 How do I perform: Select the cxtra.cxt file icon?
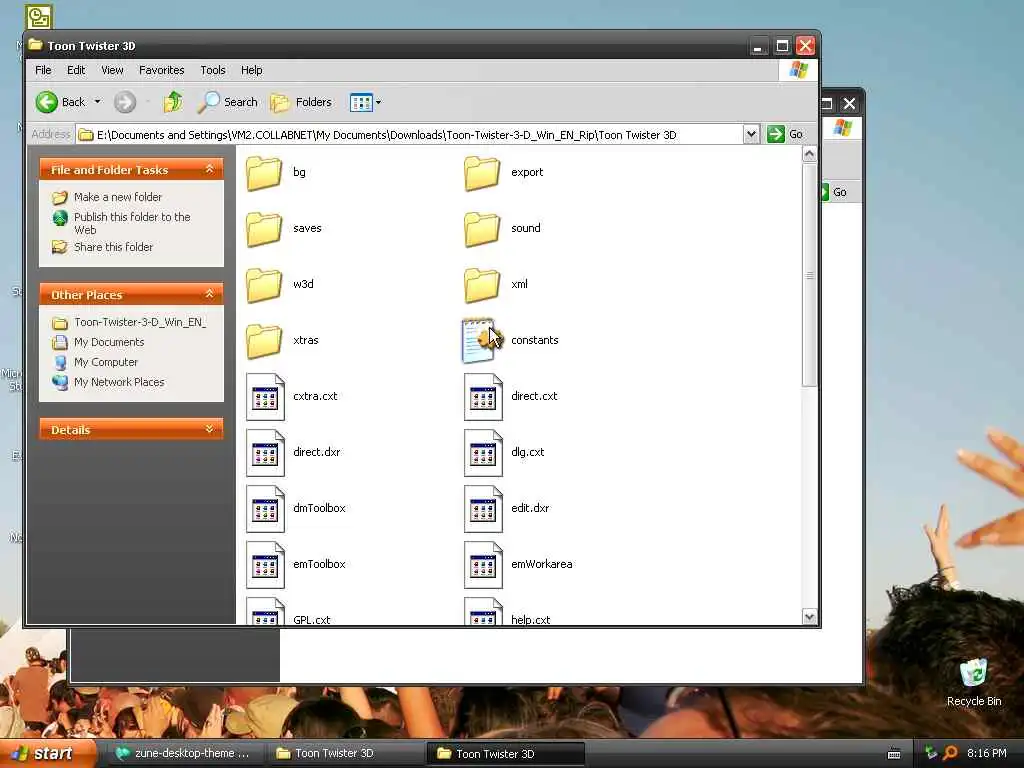(x=265, y=397)
